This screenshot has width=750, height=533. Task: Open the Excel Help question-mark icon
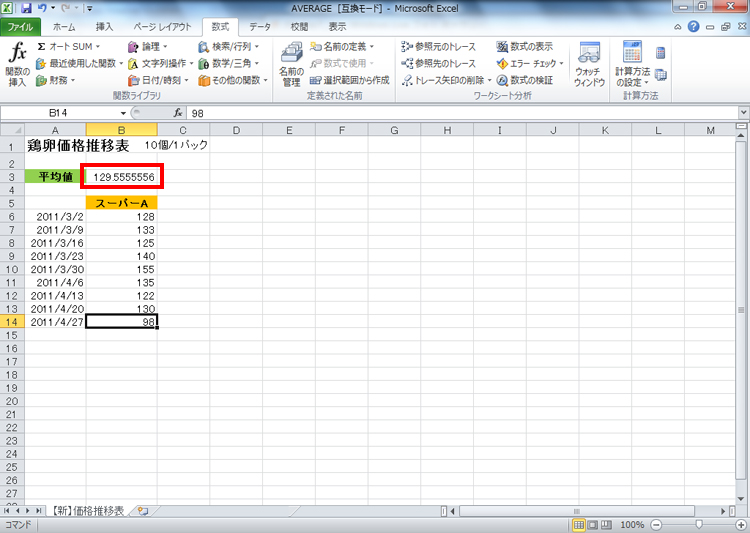tap(694, 27)
